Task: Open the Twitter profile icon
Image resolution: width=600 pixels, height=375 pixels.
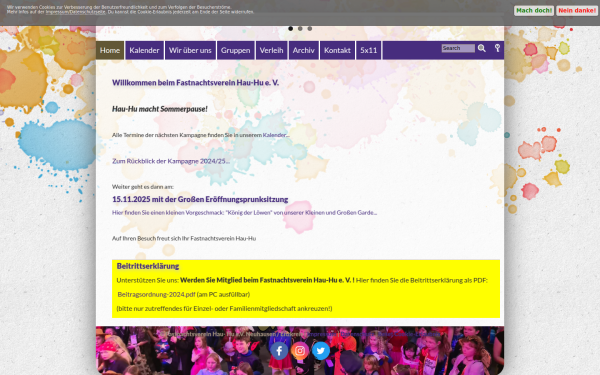Action: [321, 351]
